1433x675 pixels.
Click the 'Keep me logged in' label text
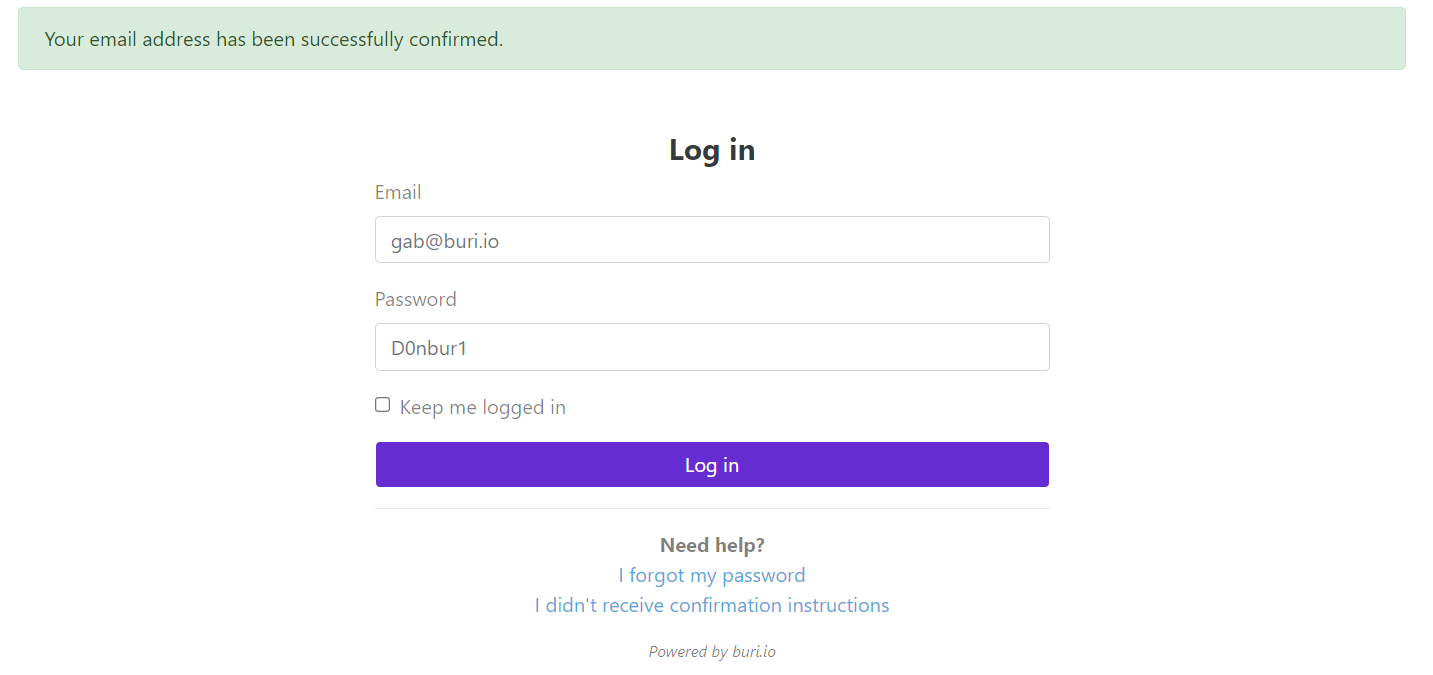click(482, 407)
